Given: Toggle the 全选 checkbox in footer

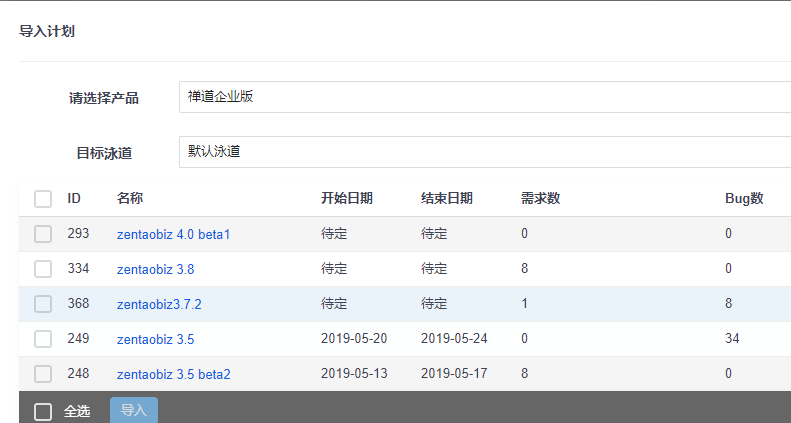Looking at the screenshot, I should click(x=43, y=411).
